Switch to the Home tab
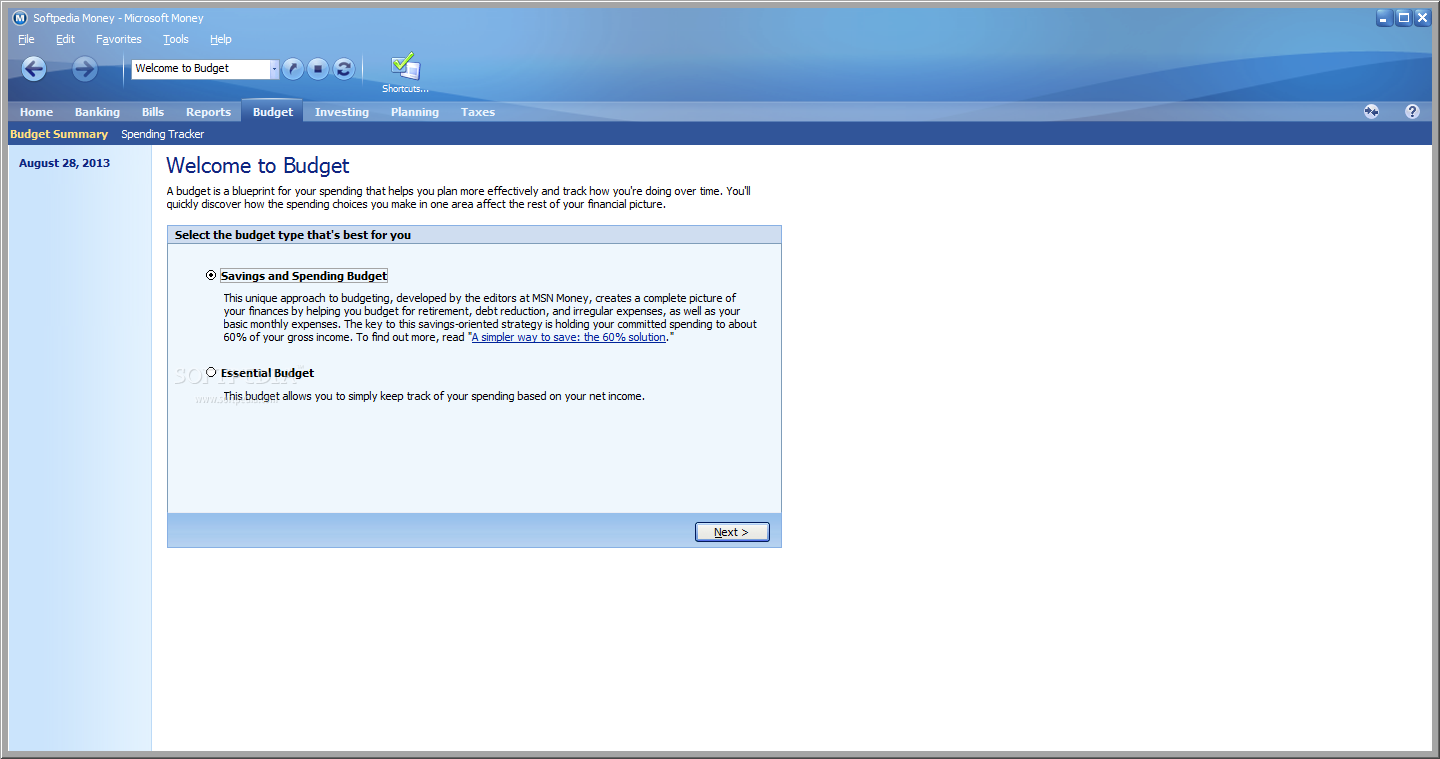This screenshot has height=759, width=1440. [x=36, y=112]
